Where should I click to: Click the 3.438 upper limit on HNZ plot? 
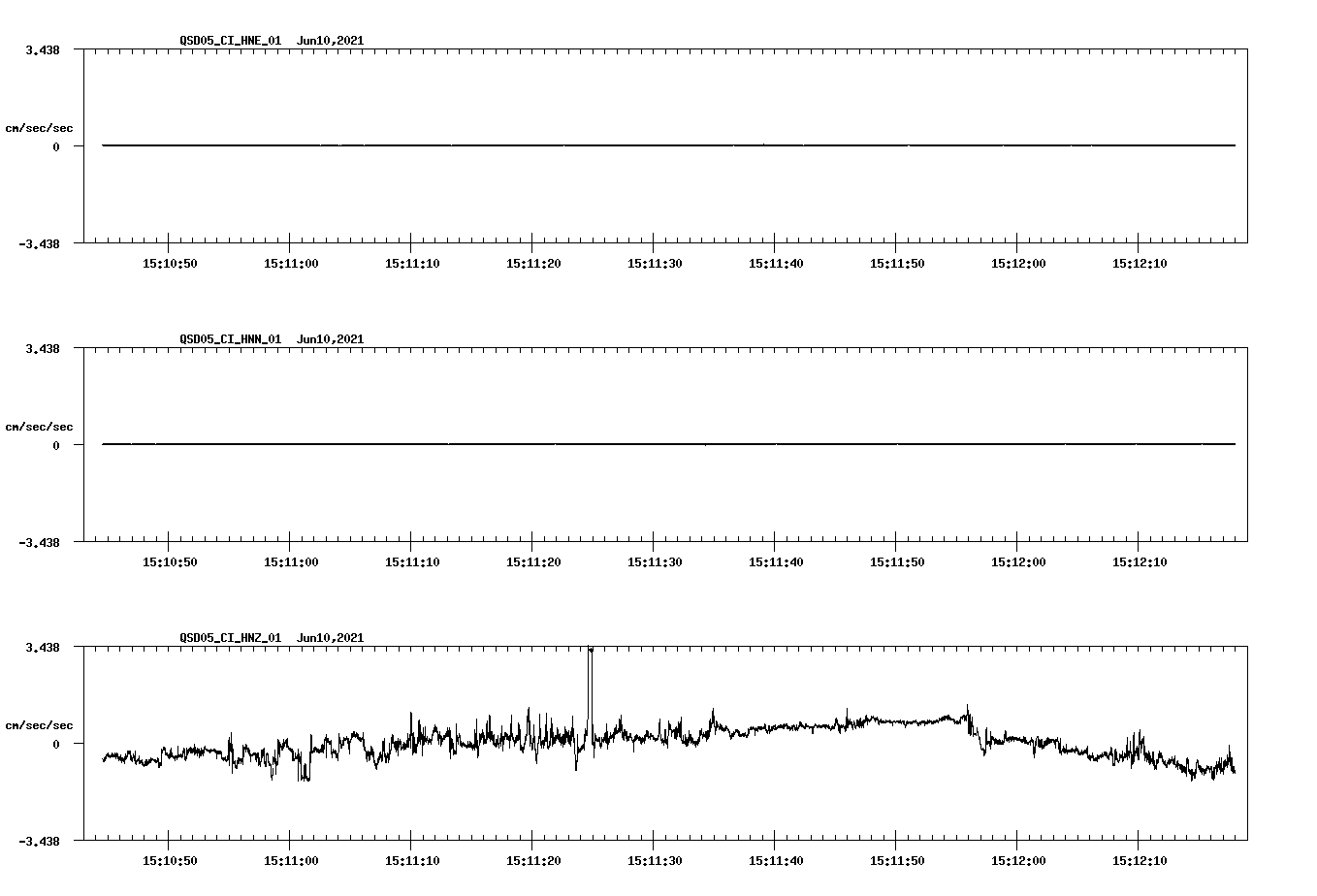[x=43, y=647]
